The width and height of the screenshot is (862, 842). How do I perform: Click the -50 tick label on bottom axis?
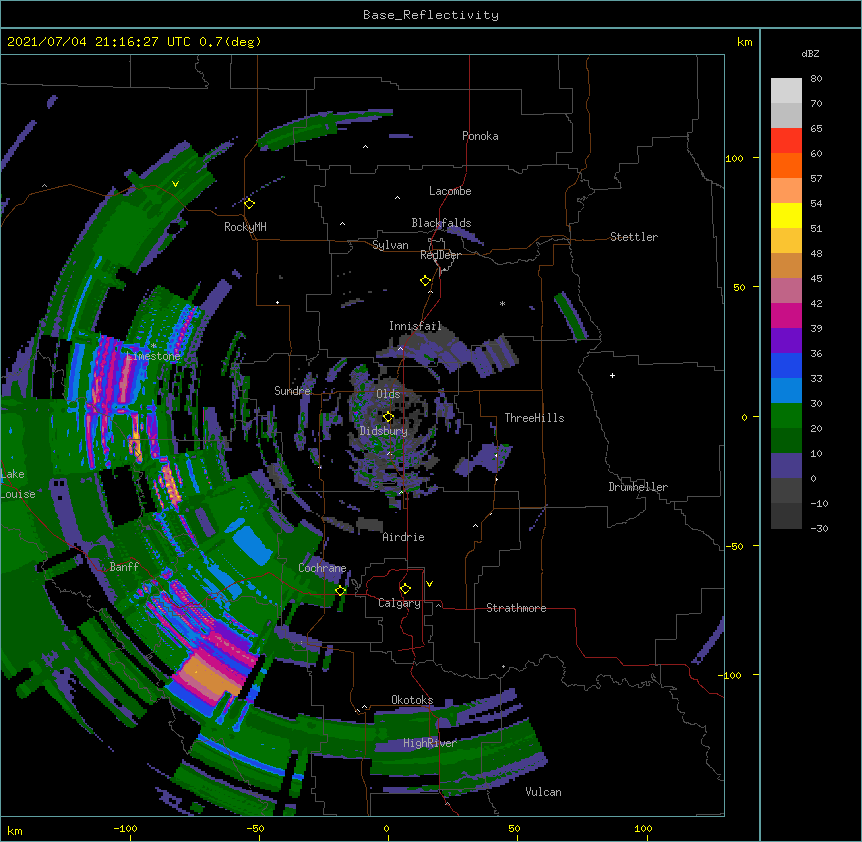coord(255,828)
